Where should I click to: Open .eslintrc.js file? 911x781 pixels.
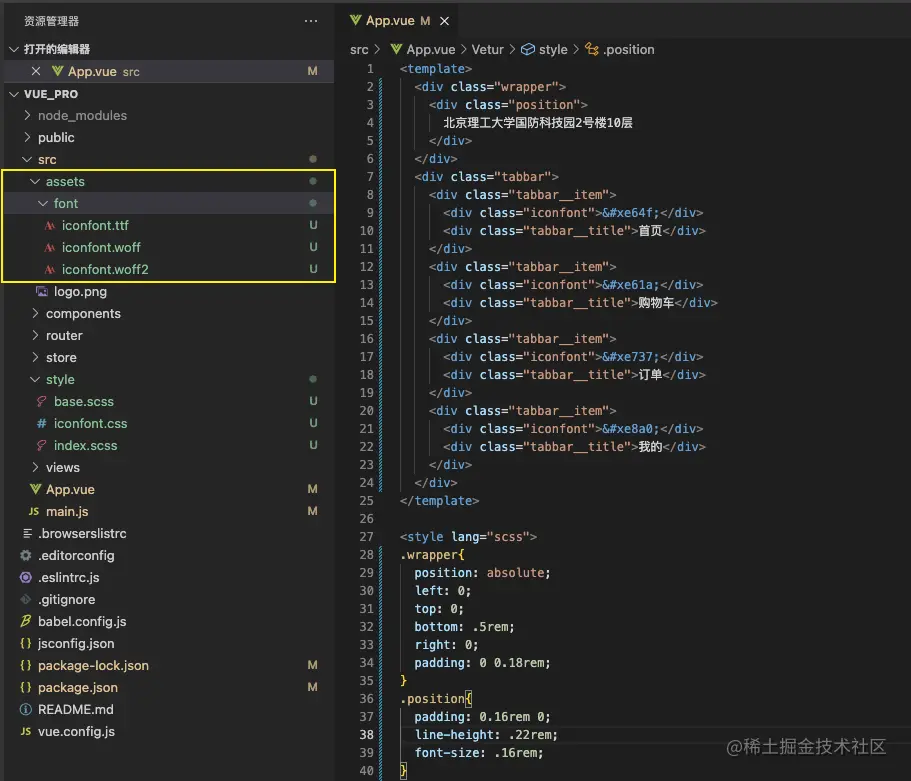coord(69,578)
